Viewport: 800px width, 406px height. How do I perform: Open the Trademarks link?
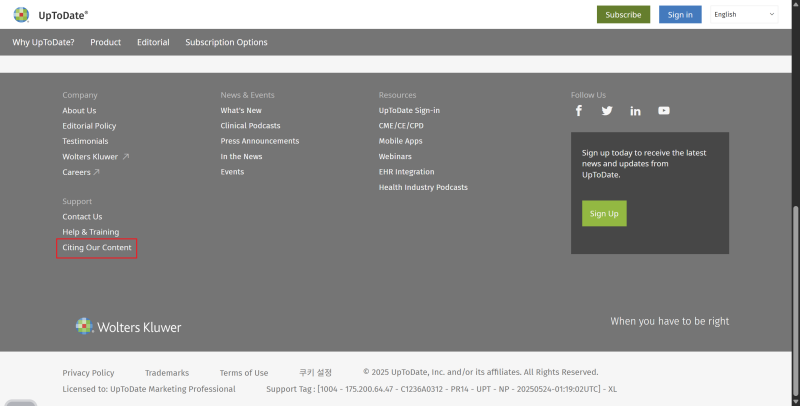[x=167, y=373]
